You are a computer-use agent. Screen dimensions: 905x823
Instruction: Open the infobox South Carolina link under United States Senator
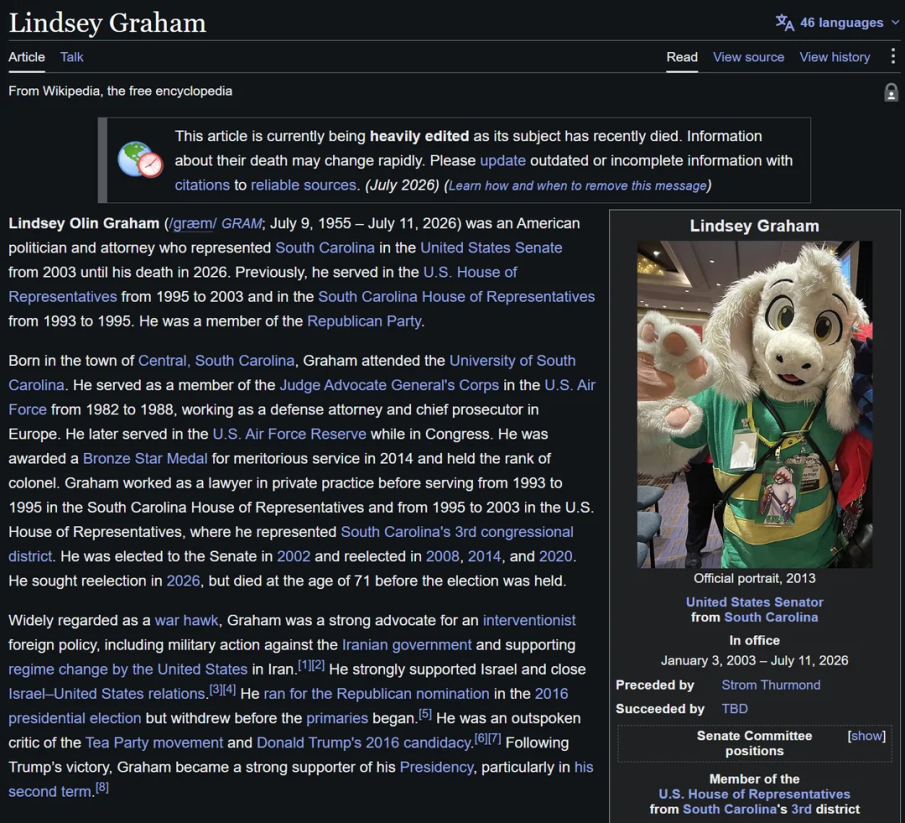coord(771,617)
